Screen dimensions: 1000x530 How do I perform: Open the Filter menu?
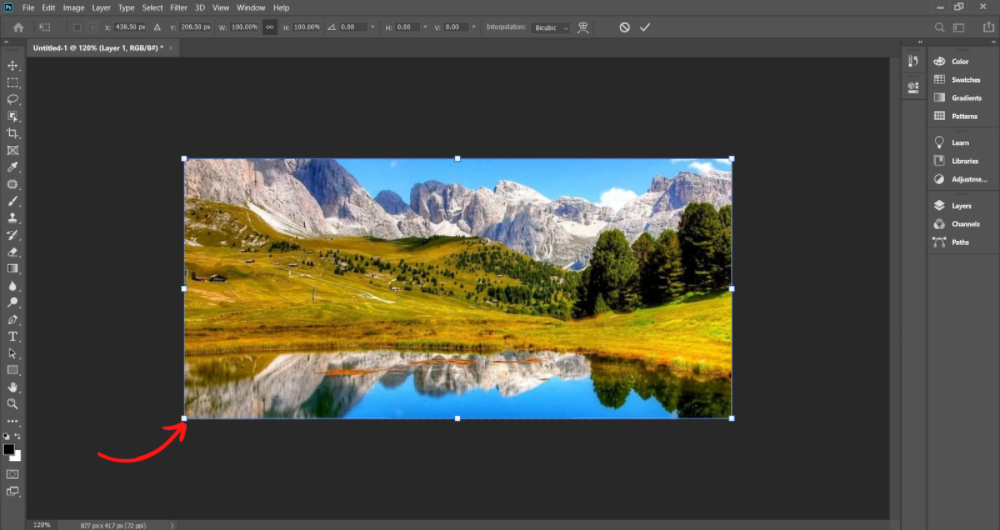pyautogui.click(x=179, y=8)
